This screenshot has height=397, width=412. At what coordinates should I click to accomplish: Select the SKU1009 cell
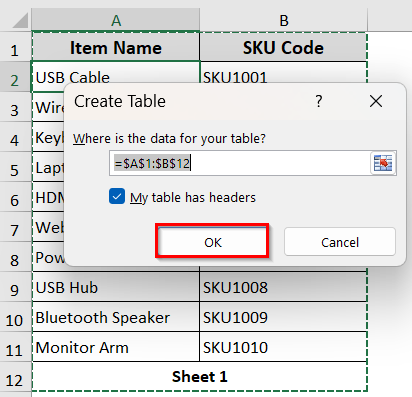coord(283,317)
